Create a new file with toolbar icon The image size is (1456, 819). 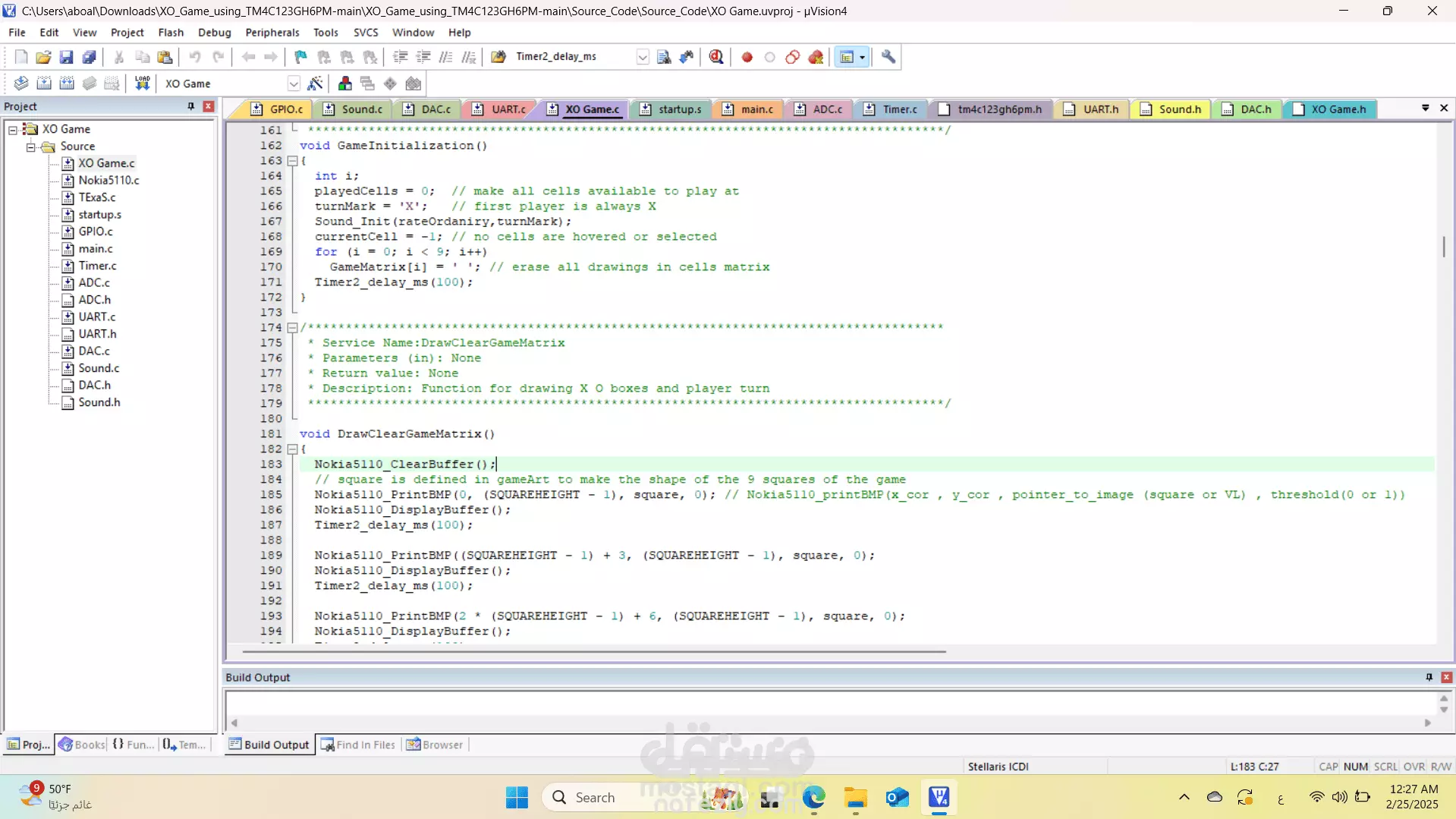tap(21, 57)
